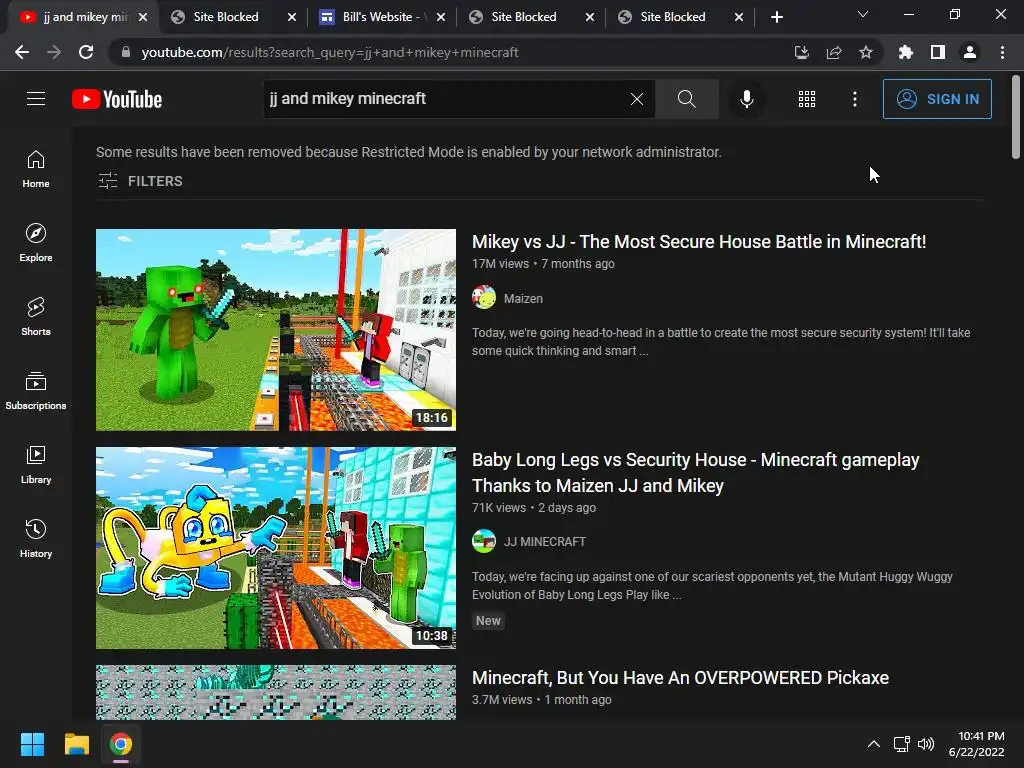Open the clock showing 10:41 PM
This screenshot has height=768, width=1024.
point(976,744)
